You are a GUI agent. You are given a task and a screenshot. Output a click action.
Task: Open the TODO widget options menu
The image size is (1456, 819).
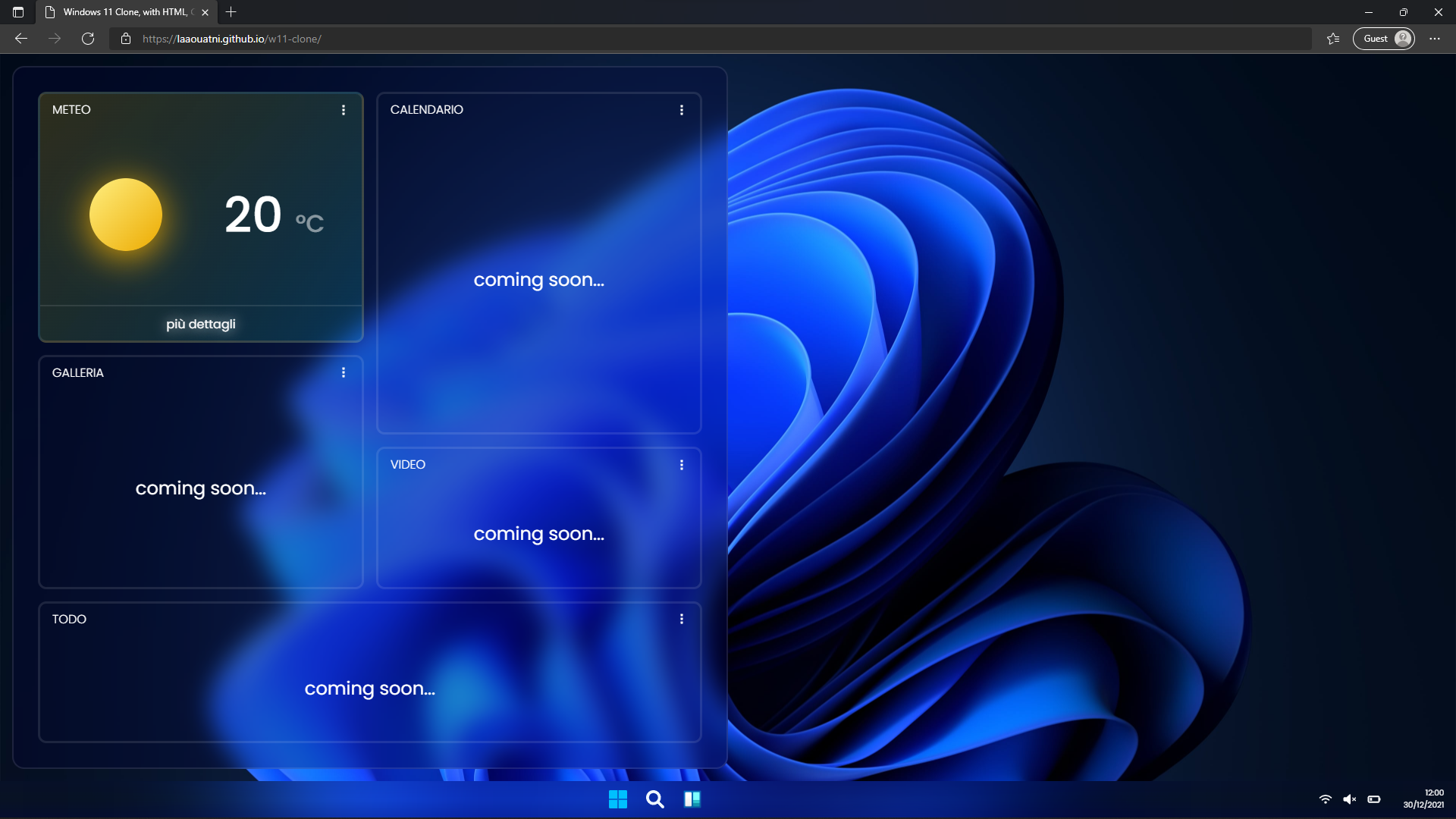[682, 619]
